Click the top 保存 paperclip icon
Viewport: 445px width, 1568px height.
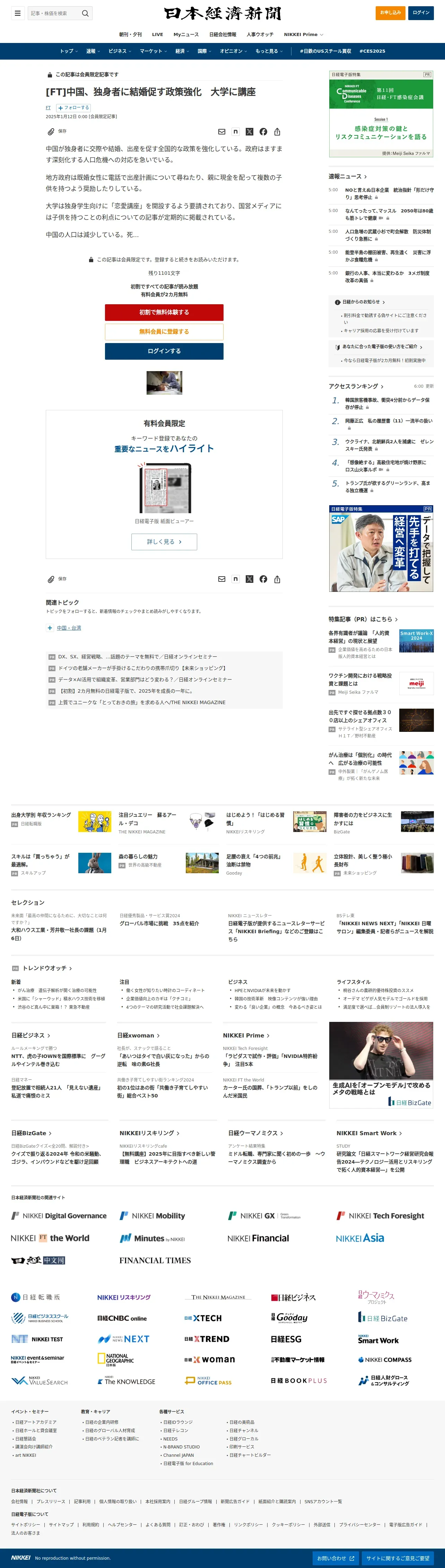[51, 131]
